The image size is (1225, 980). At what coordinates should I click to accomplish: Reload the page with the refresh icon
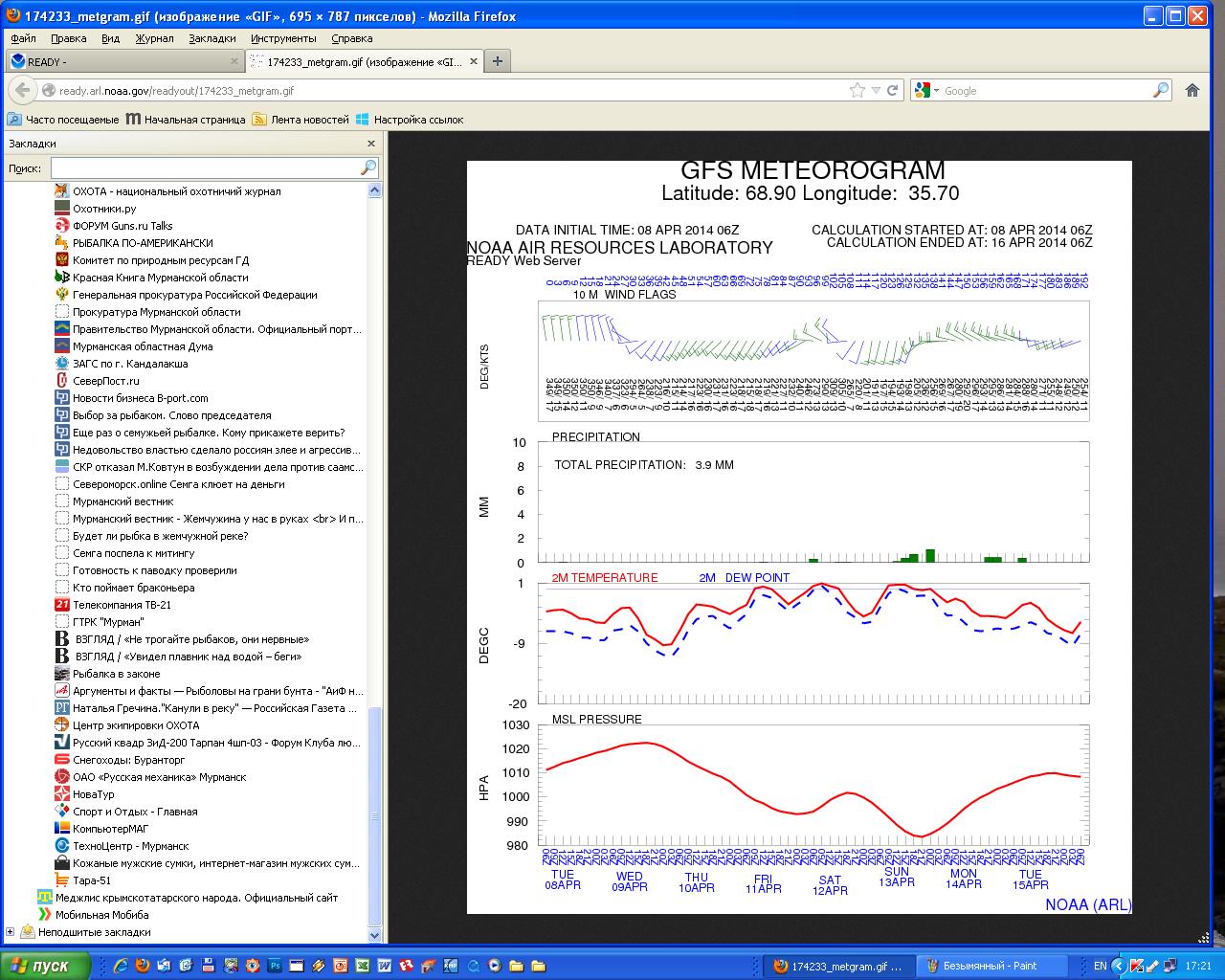click(893, 90)
